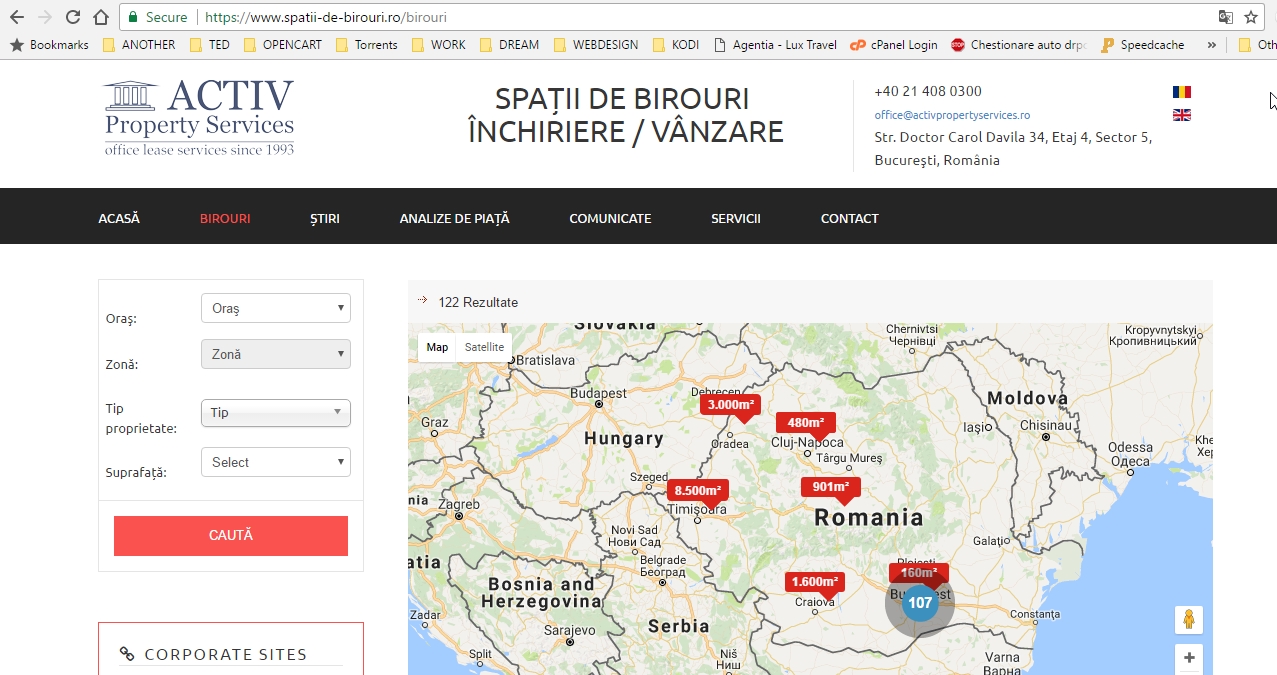The height and width of the screenshot is (675, 1277).
Task: Open the translate page icon in the address bar
Action: tap(1226, 17)
